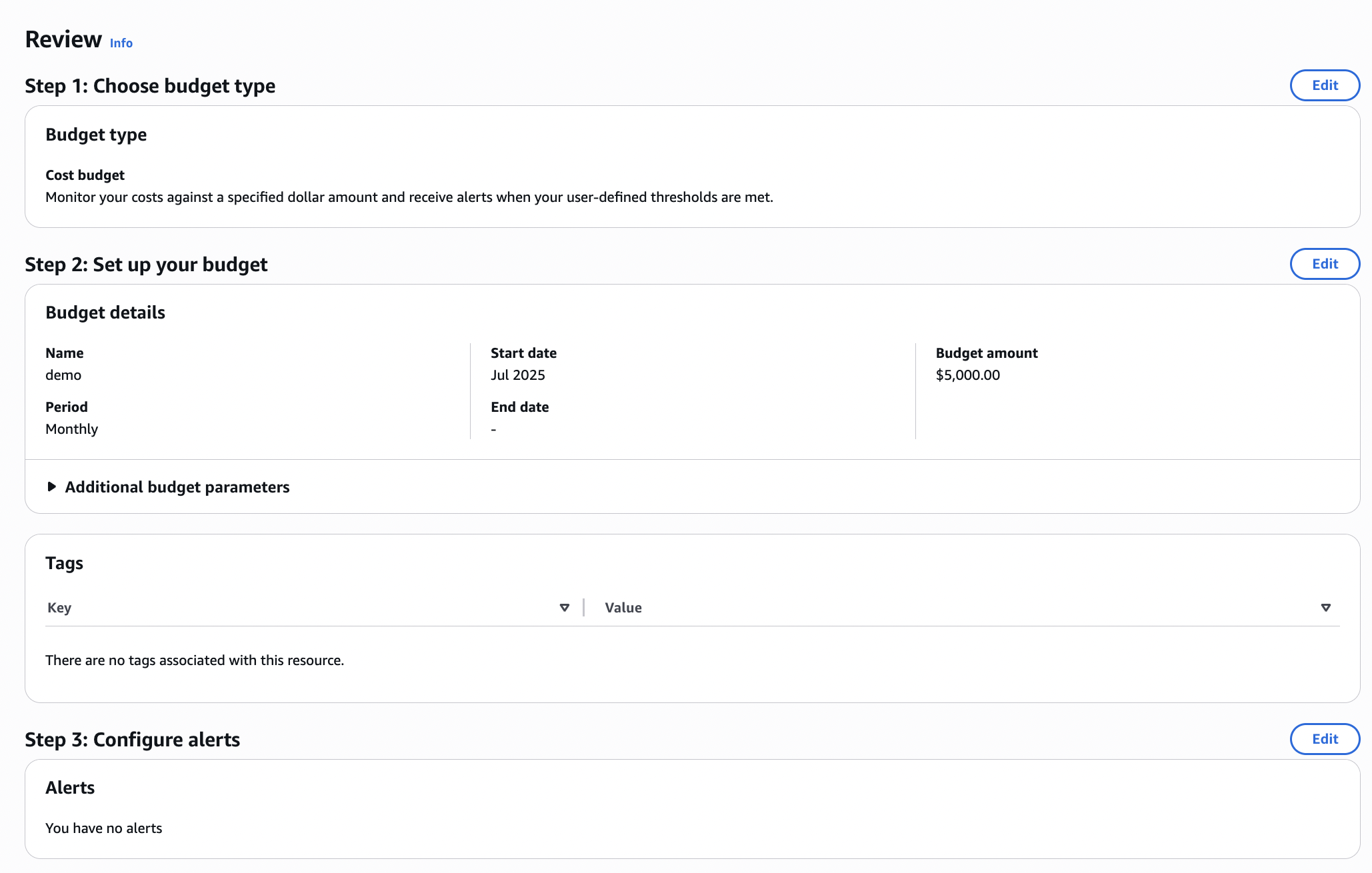Viewport: 1372px width, 873px height.
Task: Click the Cost budget label
Action: click(x=85, y=175)
